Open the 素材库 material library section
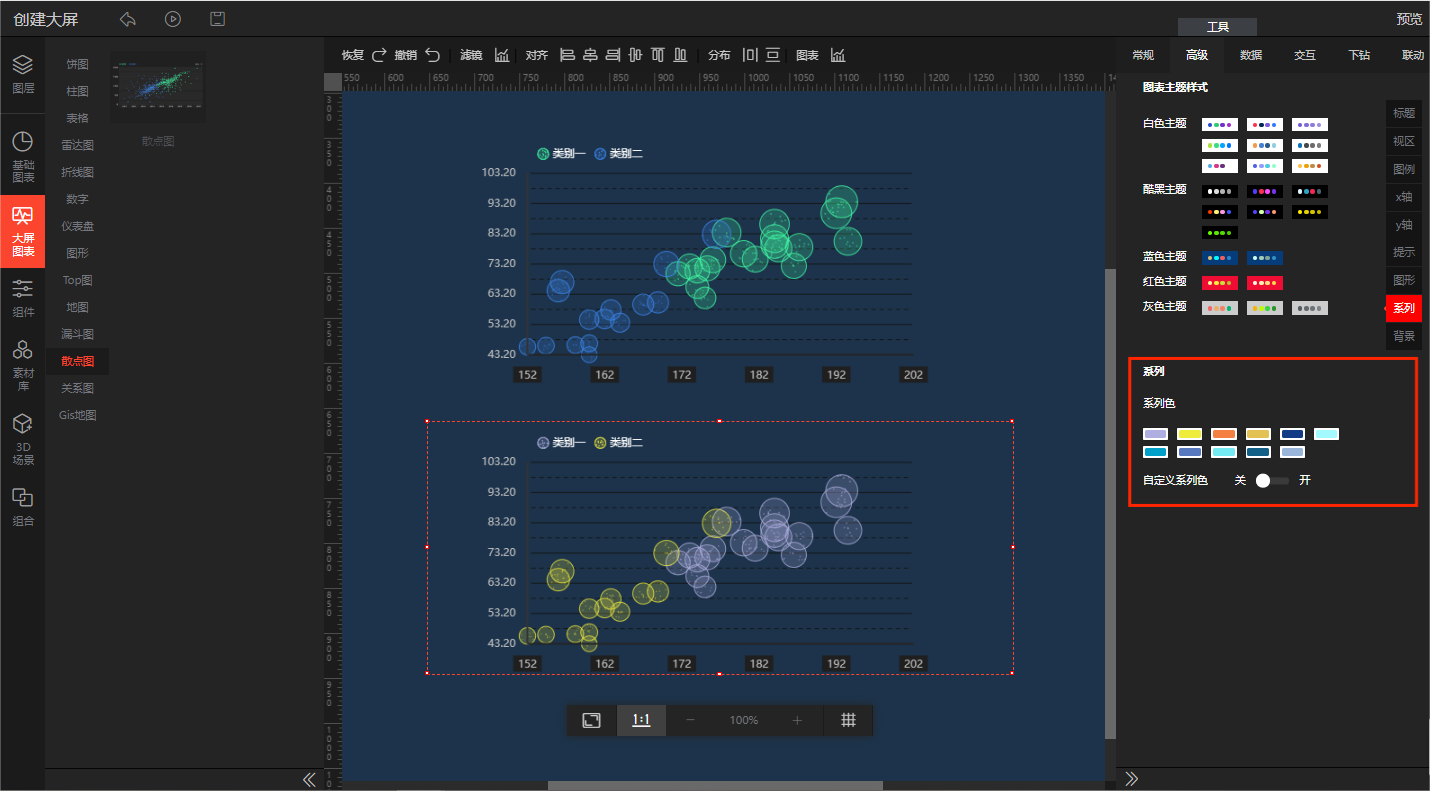The width and height of the screenshot is (1430, 791). [x=22, y=365]
